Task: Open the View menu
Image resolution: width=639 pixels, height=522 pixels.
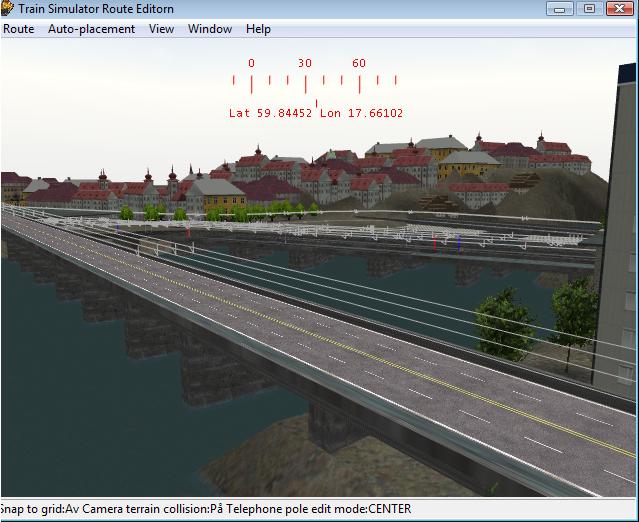Action: pyautogui.click(x=161, y=29)
